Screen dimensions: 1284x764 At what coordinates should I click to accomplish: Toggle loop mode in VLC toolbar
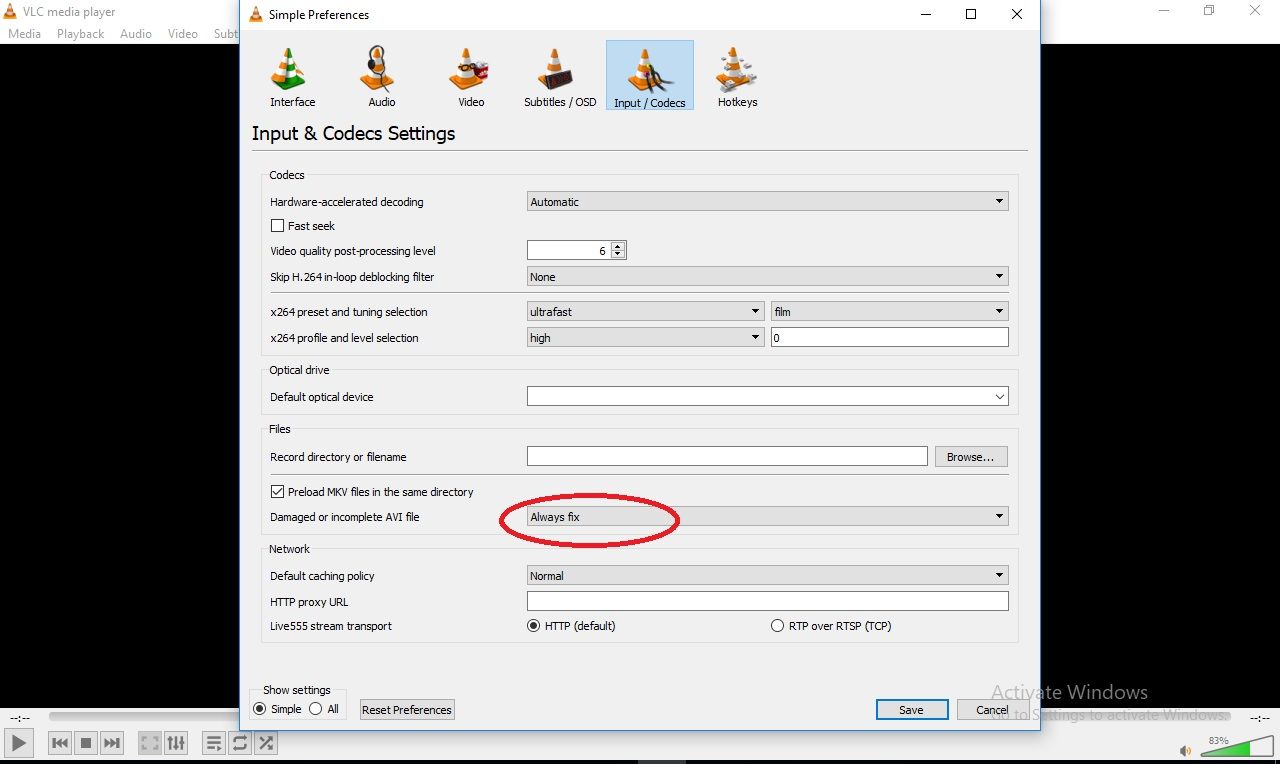click(x=240, y=743)
